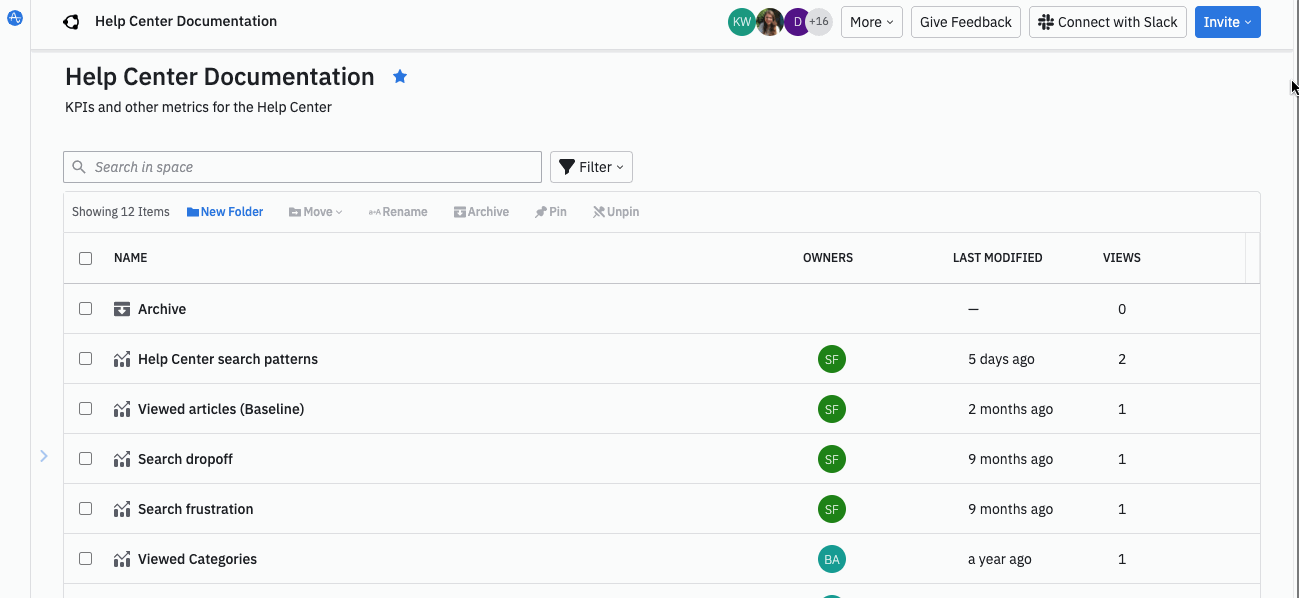Screen dimensions: 1299x598
Task: Check the checkbox next to Viewed Categories
Action: click(85, 558)
